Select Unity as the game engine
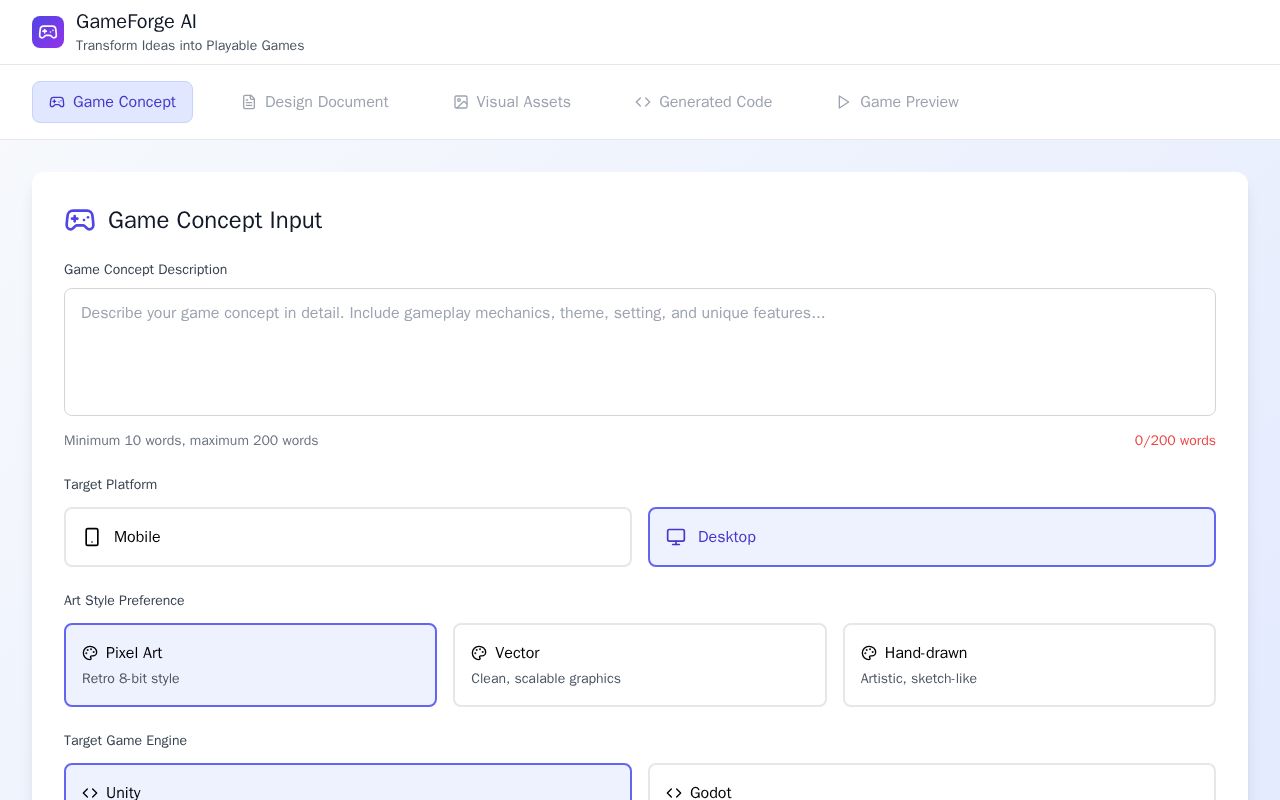This screenshot has width=1280, height=800. [348, 782]
